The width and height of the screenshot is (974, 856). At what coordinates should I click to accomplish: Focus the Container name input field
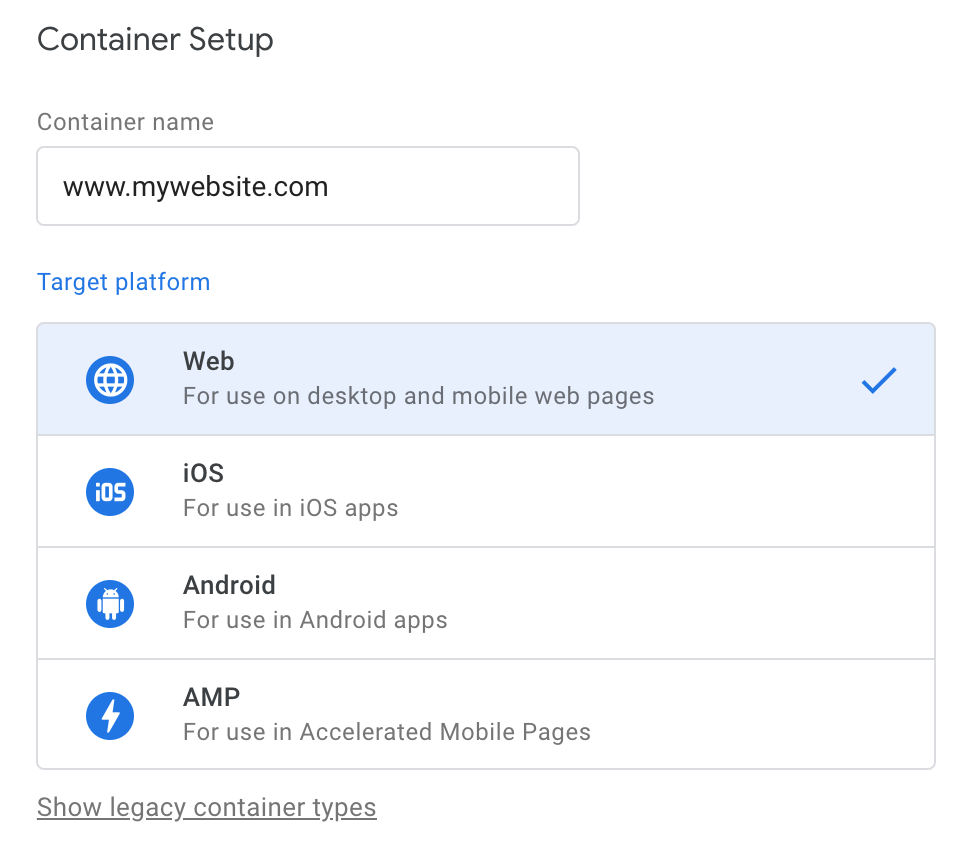[x=308, y=186]
